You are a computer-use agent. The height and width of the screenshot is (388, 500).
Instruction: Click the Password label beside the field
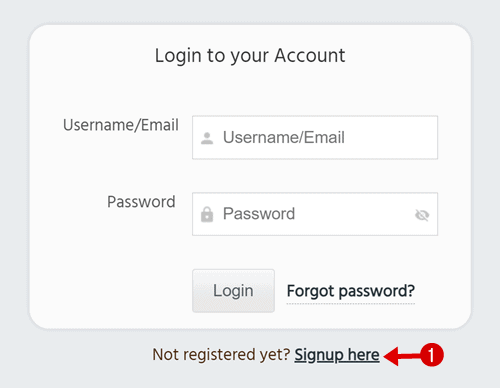click(x=141, y=202)
